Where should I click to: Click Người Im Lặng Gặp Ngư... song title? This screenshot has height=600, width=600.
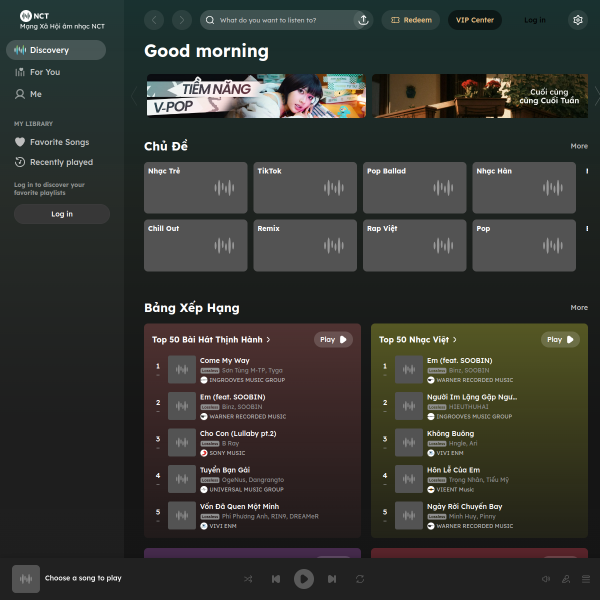tap(472, 397)
